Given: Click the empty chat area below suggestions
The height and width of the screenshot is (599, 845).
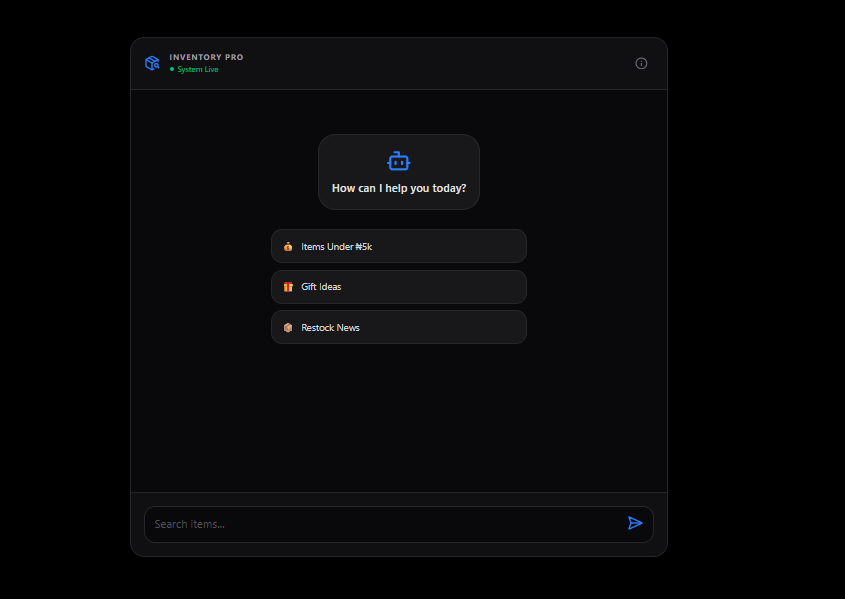Looking at the screenshot, I should (x=399, y=420).
